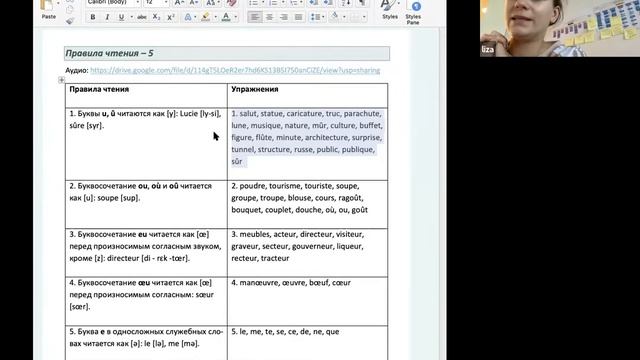640x360 pixels.
Task: Click rule 3 text 'Буквосочетание eu'
Action: coord(112,234)
